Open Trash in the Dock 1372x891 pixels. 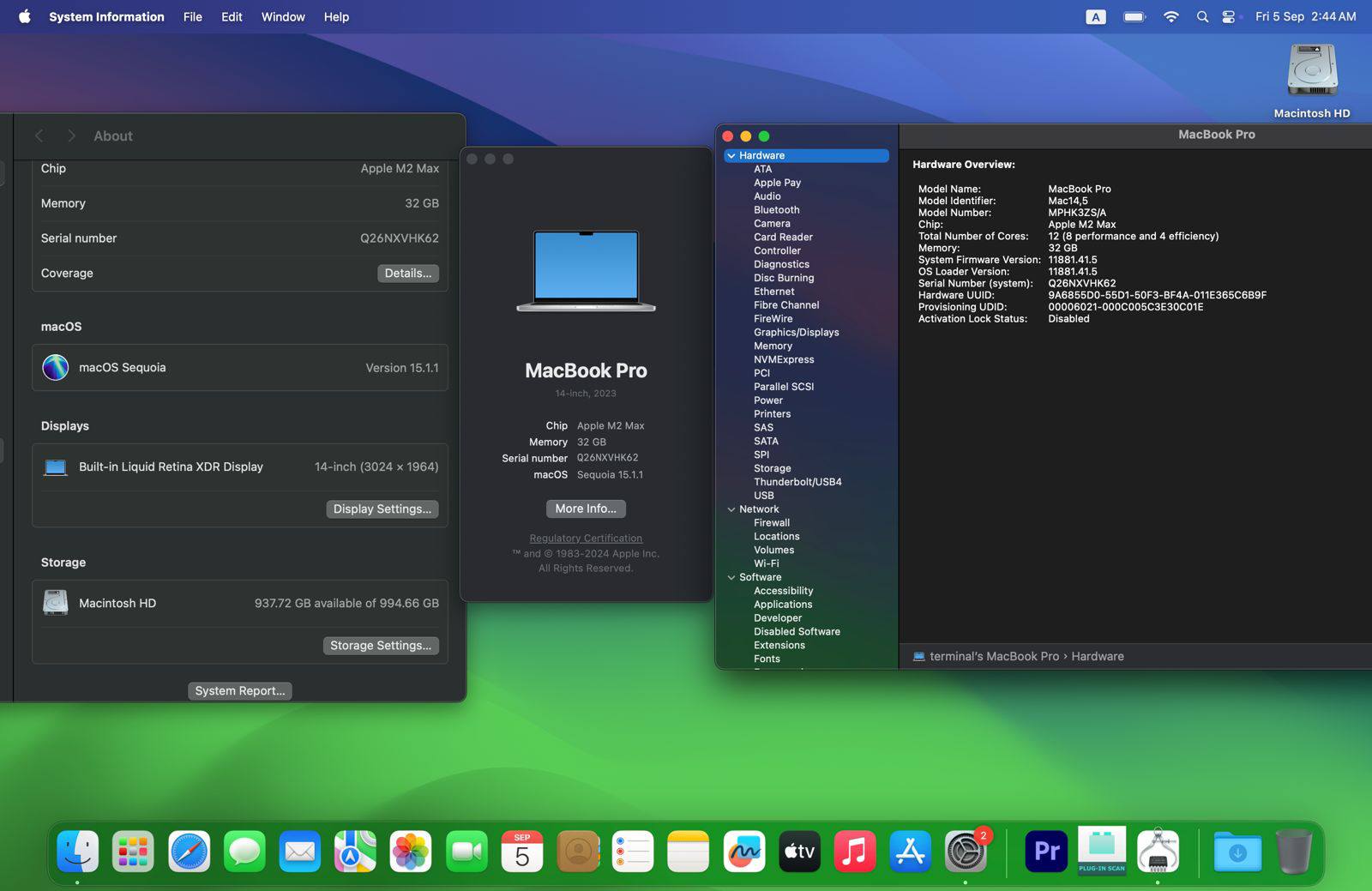point(1294,852)
